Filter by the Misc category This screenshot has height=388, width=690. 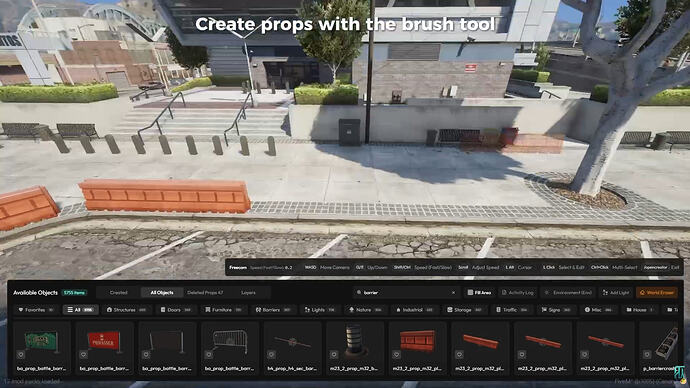(x=598, y=310)
